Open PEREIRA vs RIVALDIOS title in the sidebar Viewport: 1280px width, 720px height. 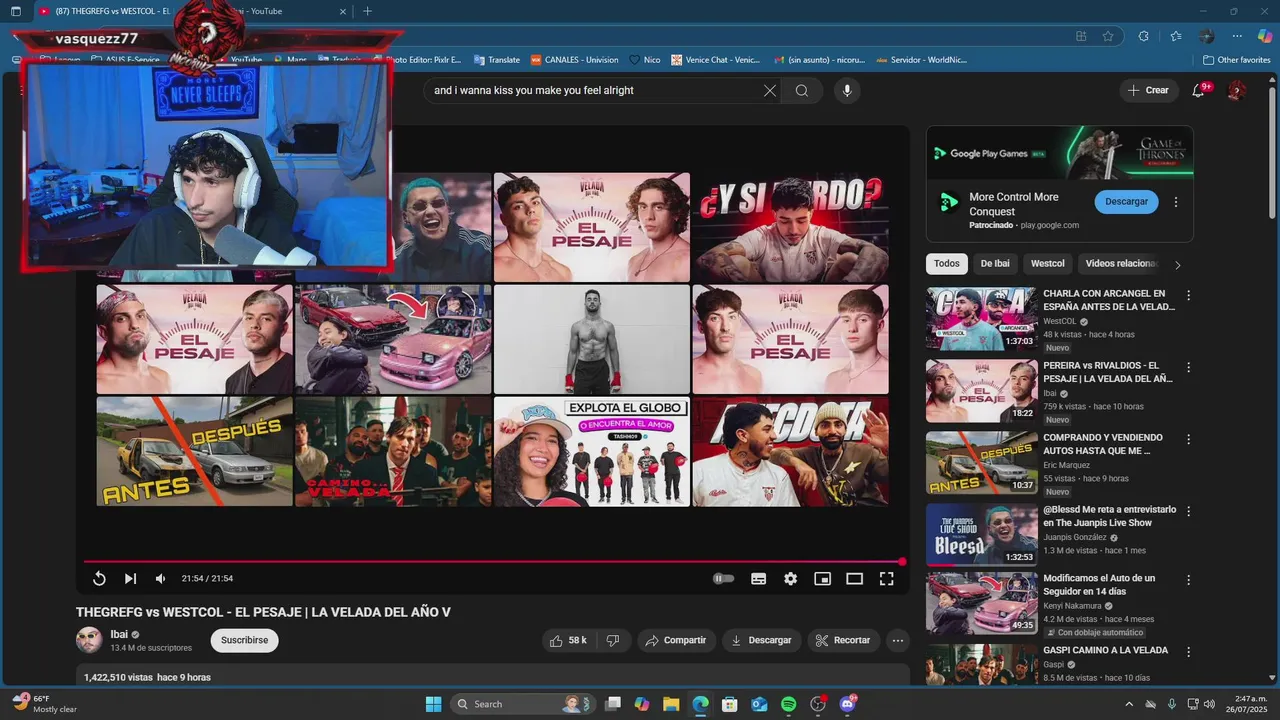[1108, 372]
